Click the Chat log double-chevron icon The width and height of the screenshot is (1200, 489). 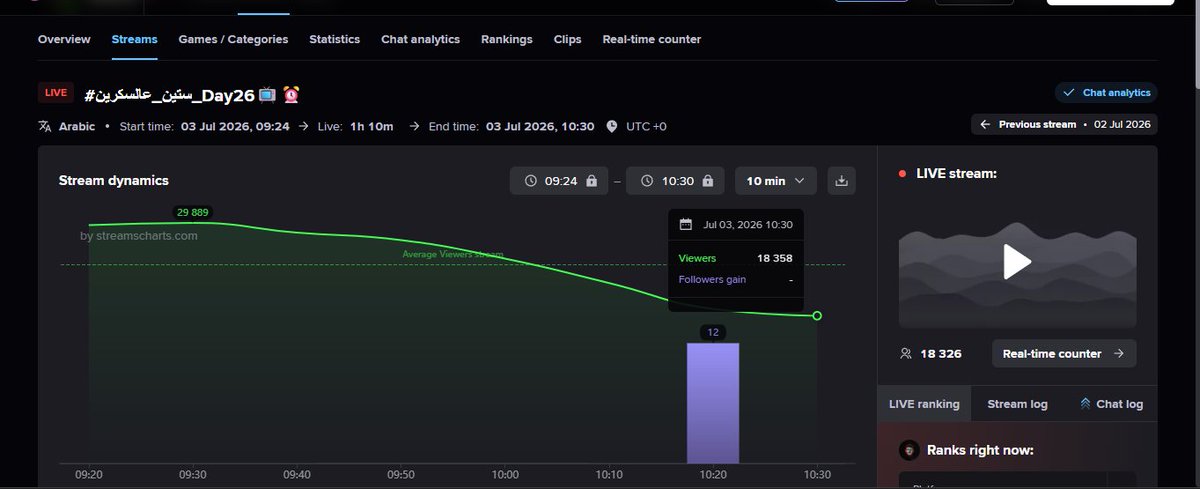click(x=1085, y=404)
